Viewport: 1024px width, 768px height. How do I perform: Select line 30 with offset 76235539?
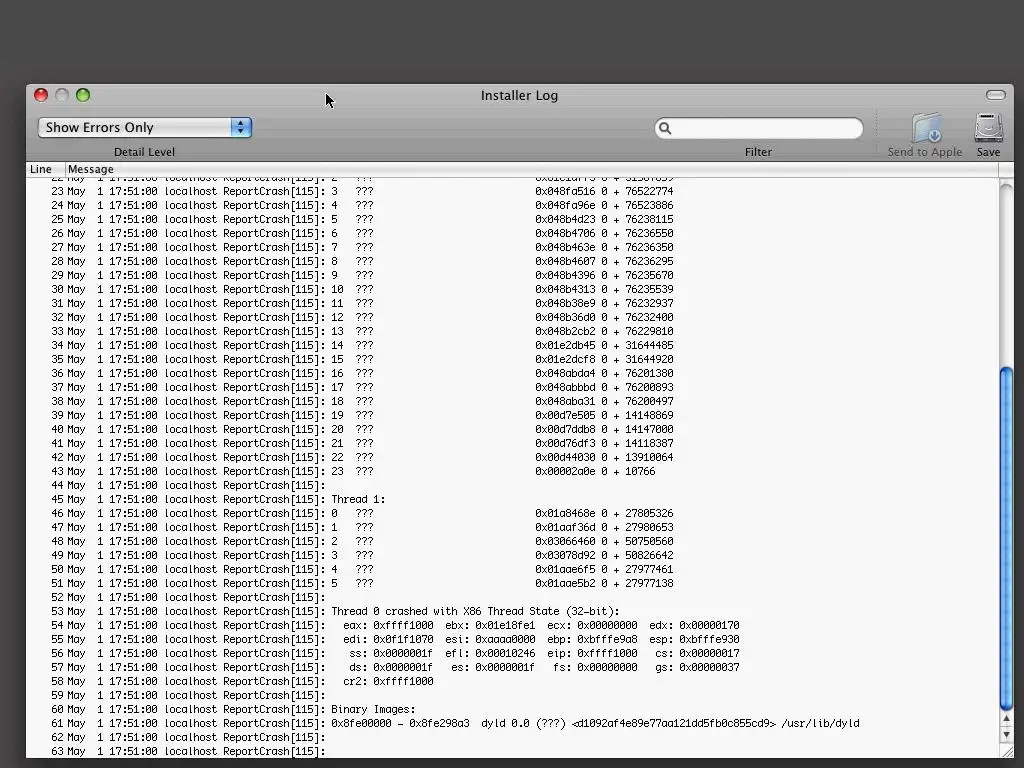(512, 289)
